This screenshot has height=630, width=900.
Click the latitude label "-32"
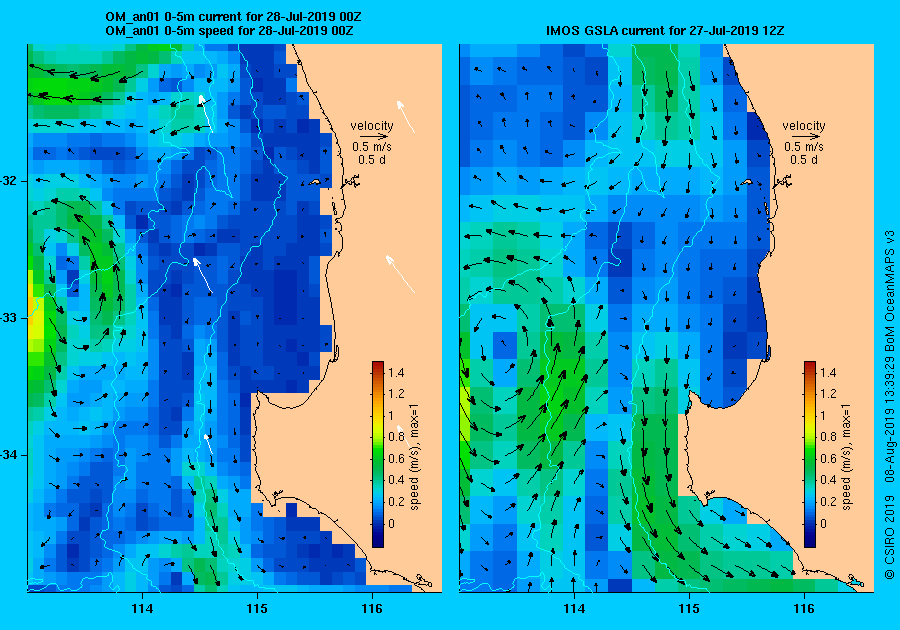[10, 181]
